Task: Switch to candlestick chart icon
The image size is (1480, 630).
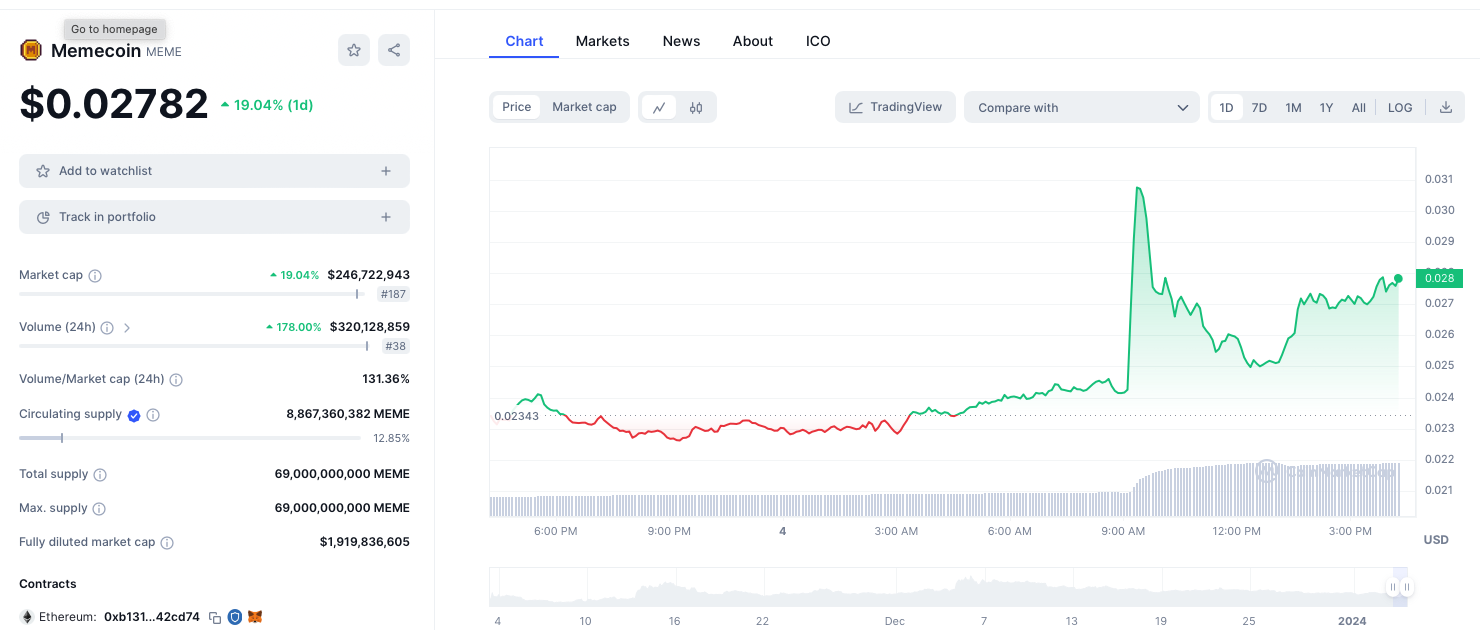Action: 696,108
